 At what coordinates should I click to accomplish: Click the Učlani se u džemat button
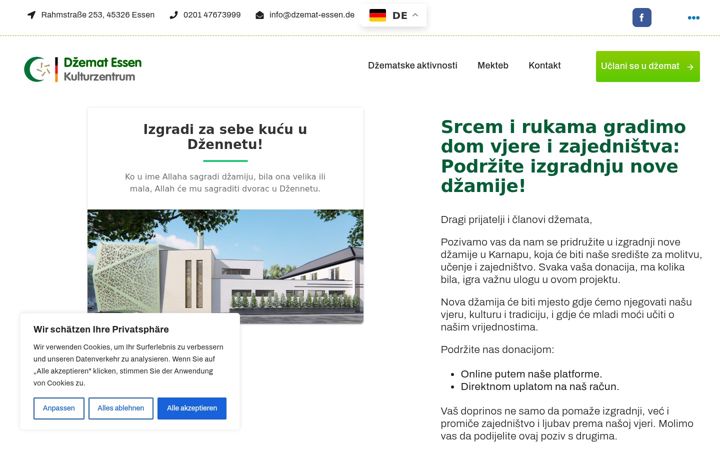[647, 67]
